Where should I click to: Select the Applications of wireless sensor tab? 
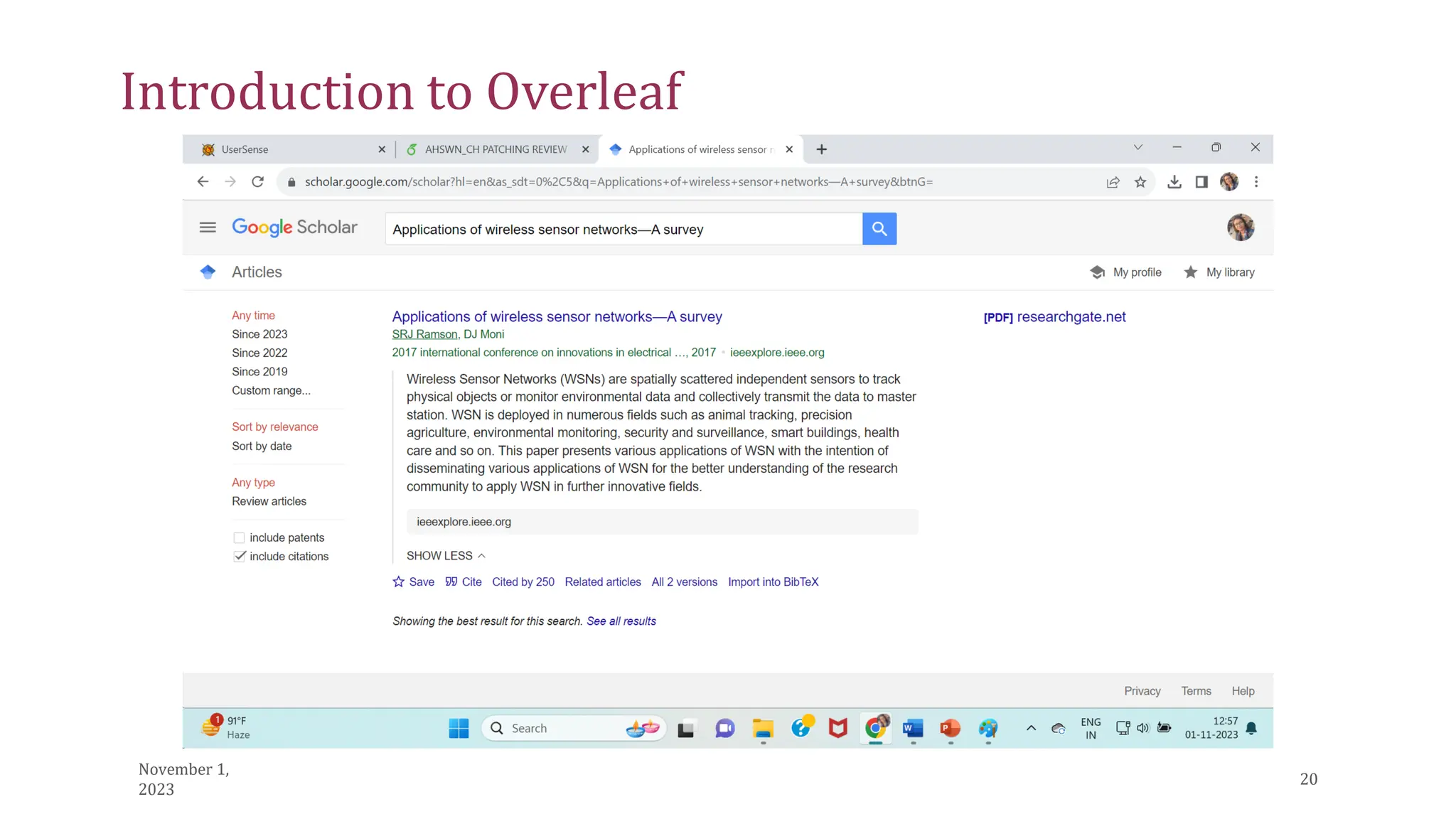pyautogui.click(x=700, y=149)
